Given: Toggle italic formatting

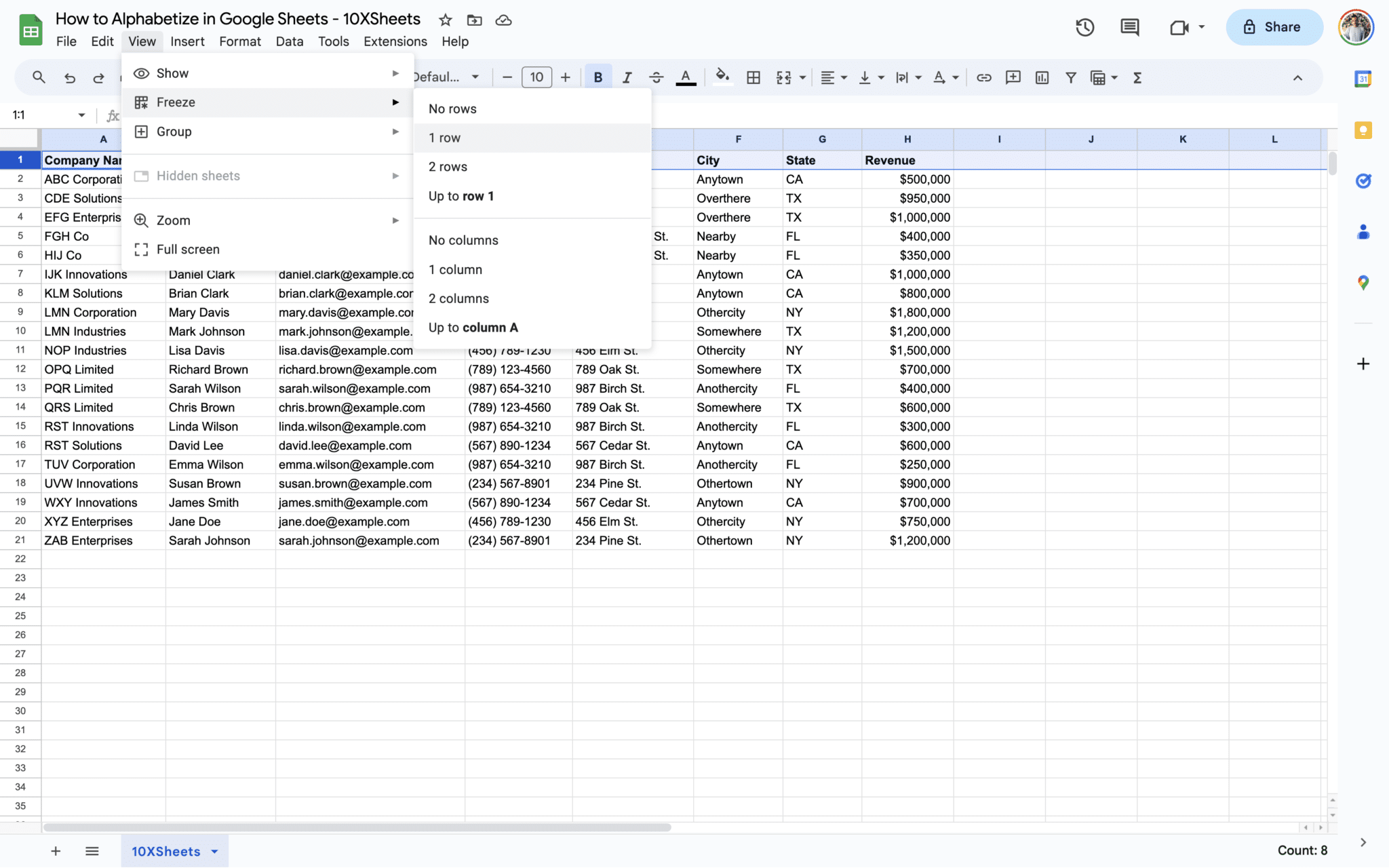Looking at the screenshot, I should pyautogui.click(x=627, y=77).
